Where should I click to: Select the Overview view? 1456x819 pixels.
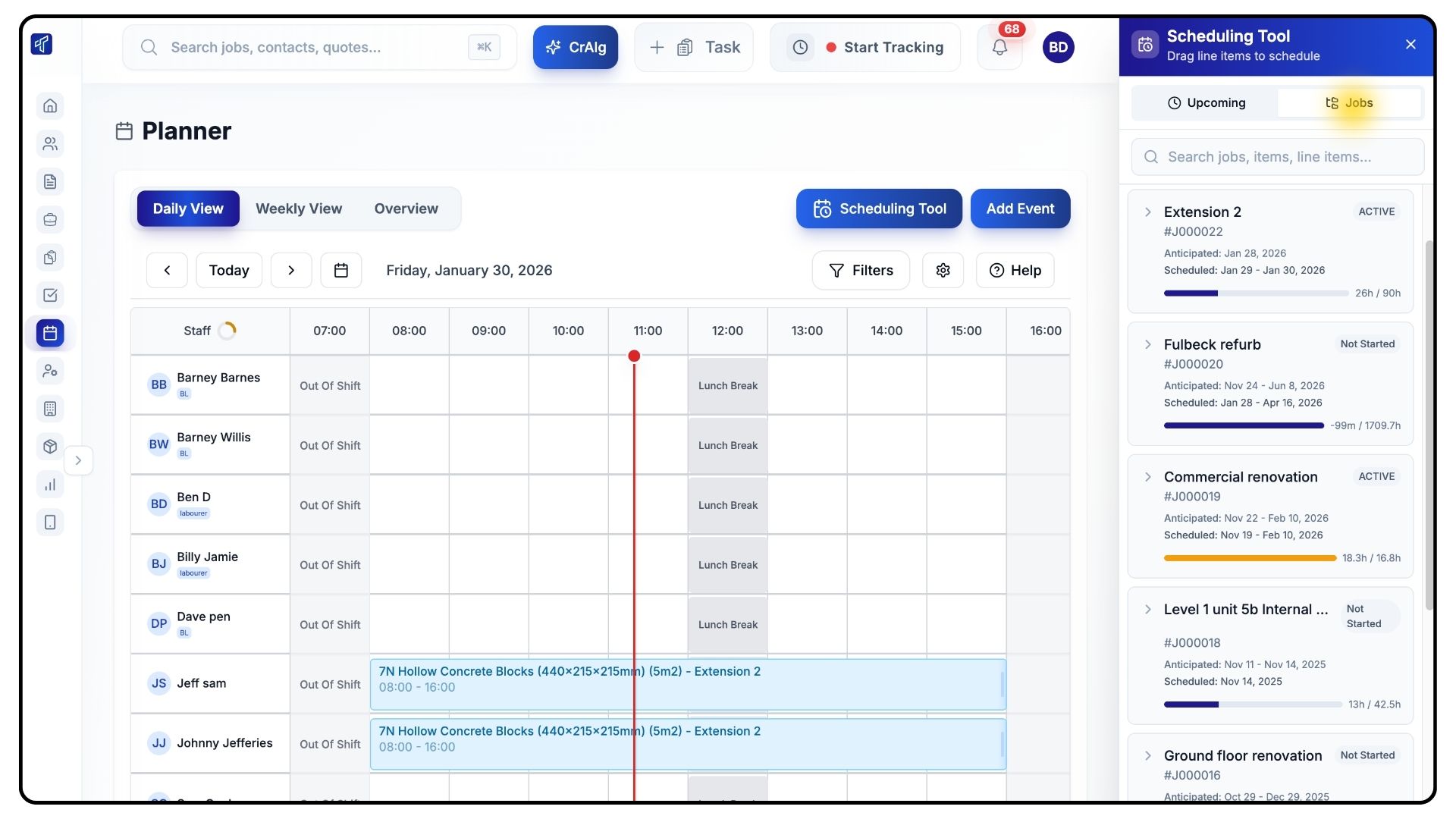tap(406, 209)
